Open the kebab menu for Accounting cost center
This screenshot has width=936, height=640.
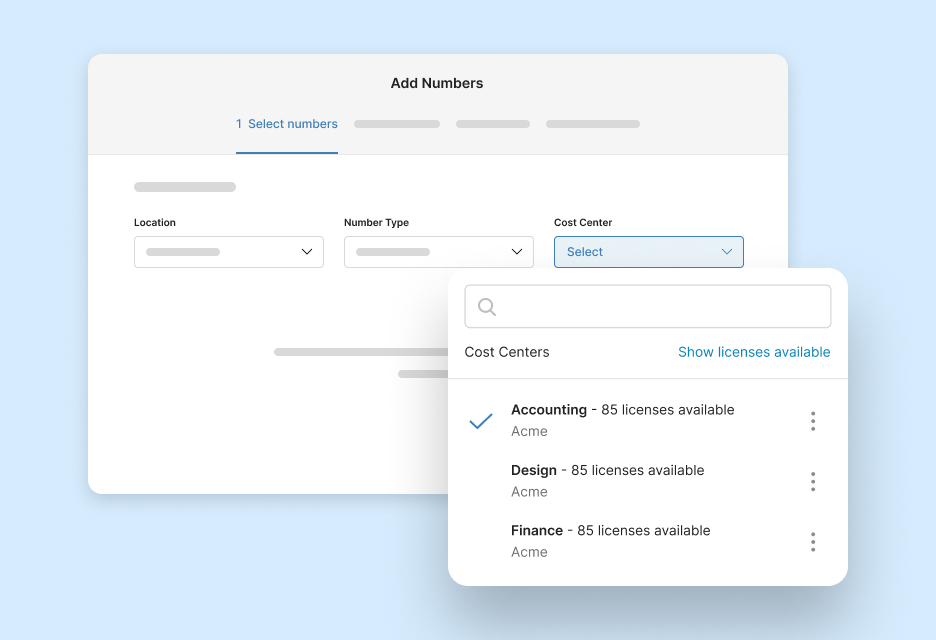(x=813, y=421)
